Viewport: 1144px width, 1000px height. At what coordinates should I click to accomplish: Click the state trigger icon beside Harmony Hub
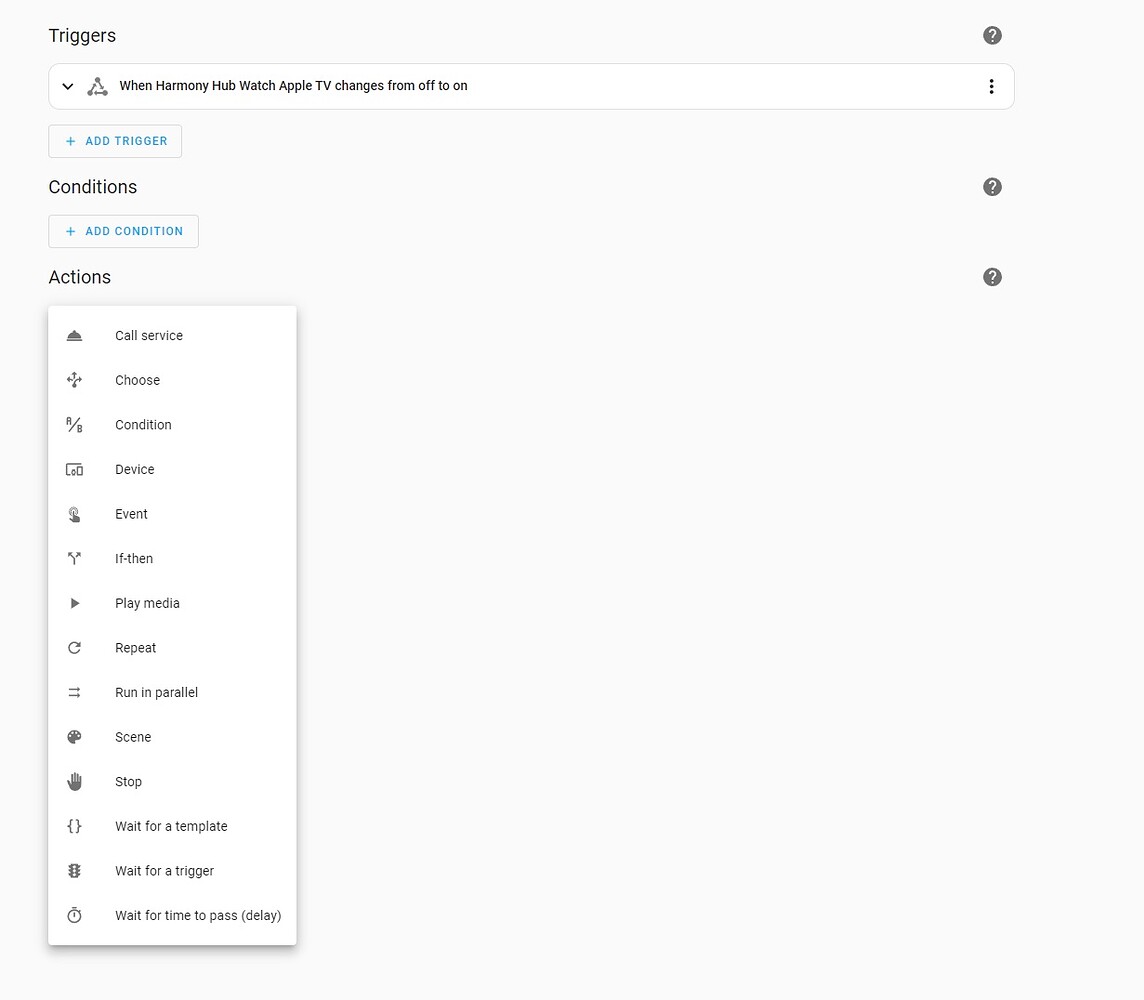[97, 86]
